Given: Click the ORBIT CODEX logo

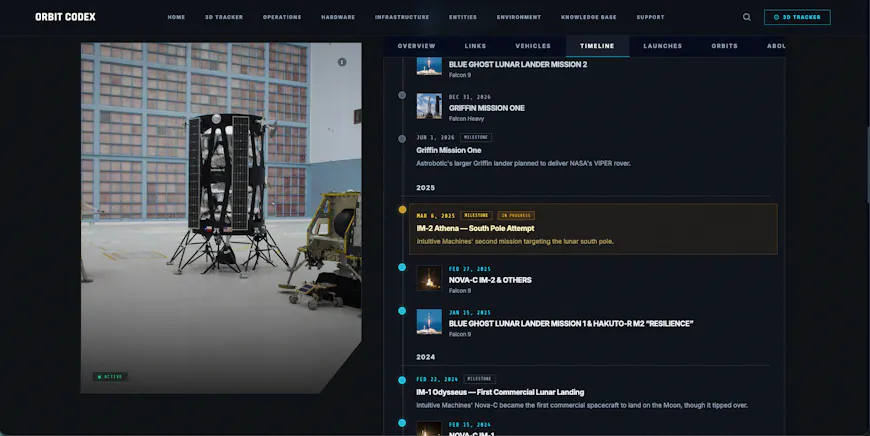Looking at the screenshot, I should pos(65,17).
